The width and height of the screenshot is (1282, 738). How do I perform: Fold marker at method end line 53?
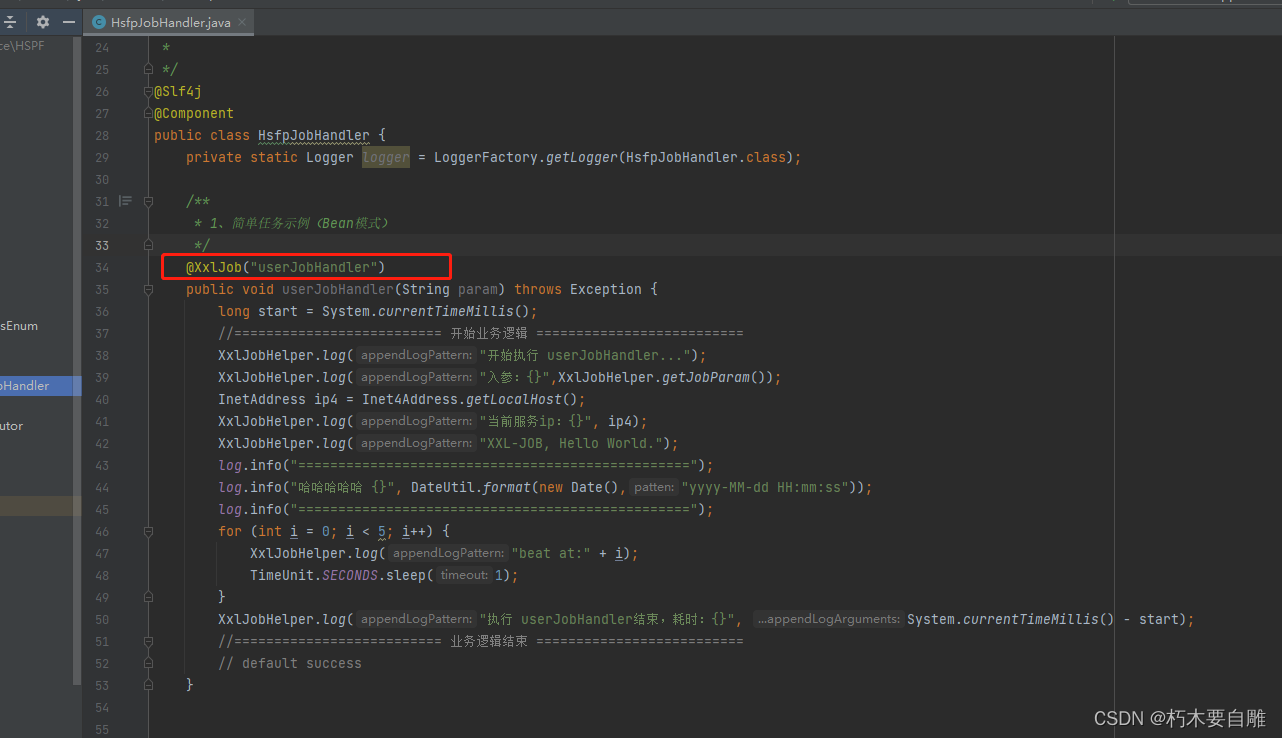pyautogui.click(x=148, y=685)
